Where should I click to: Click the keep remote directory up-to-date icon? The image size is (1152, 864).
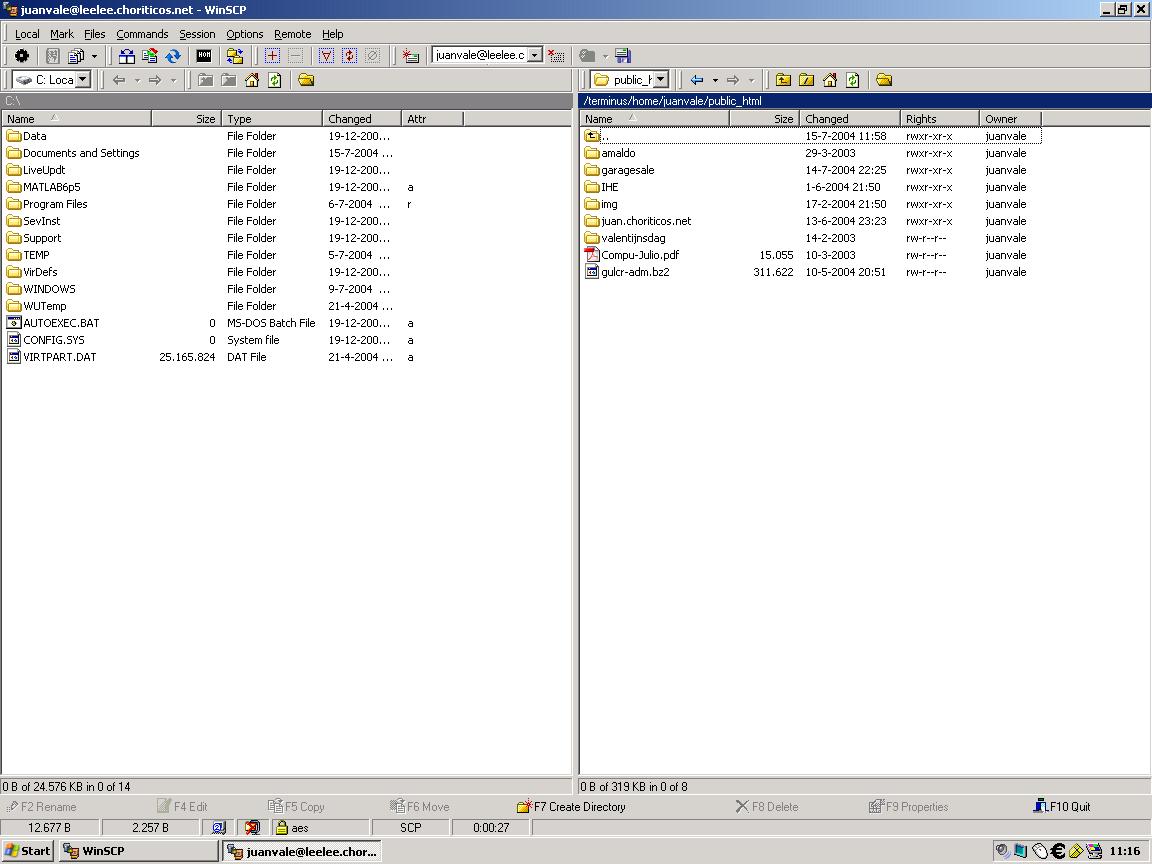[150, 56]
